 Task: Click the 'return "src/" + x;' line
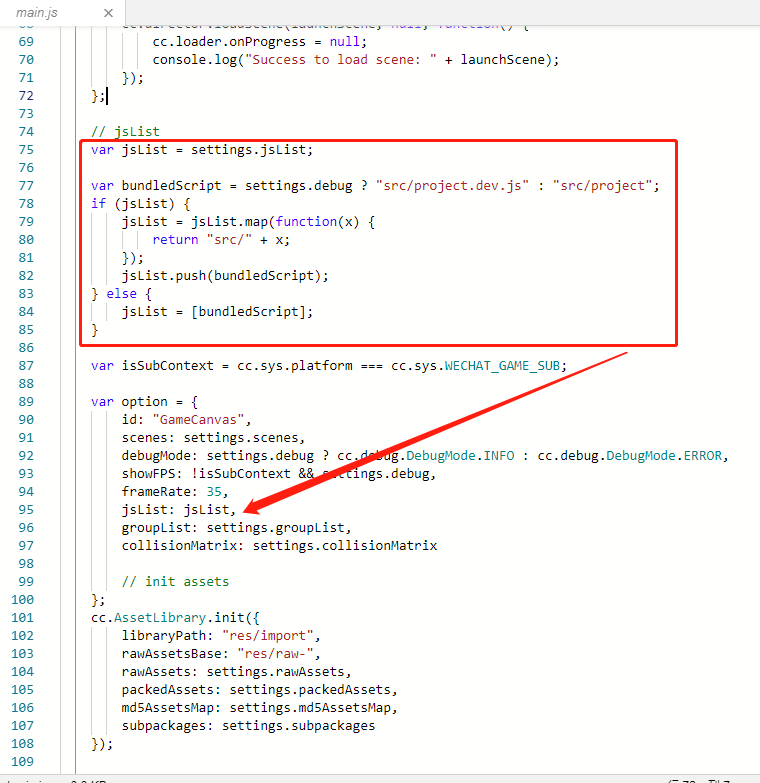point(221,240)
